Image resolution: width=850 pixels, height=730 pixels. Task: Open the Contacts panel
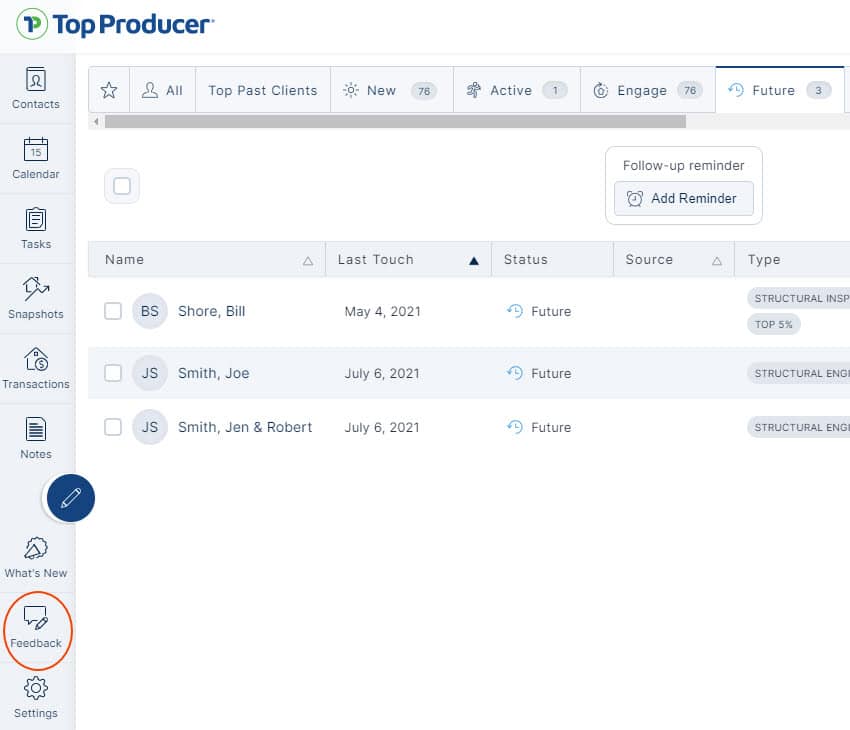tap(35, 89)
